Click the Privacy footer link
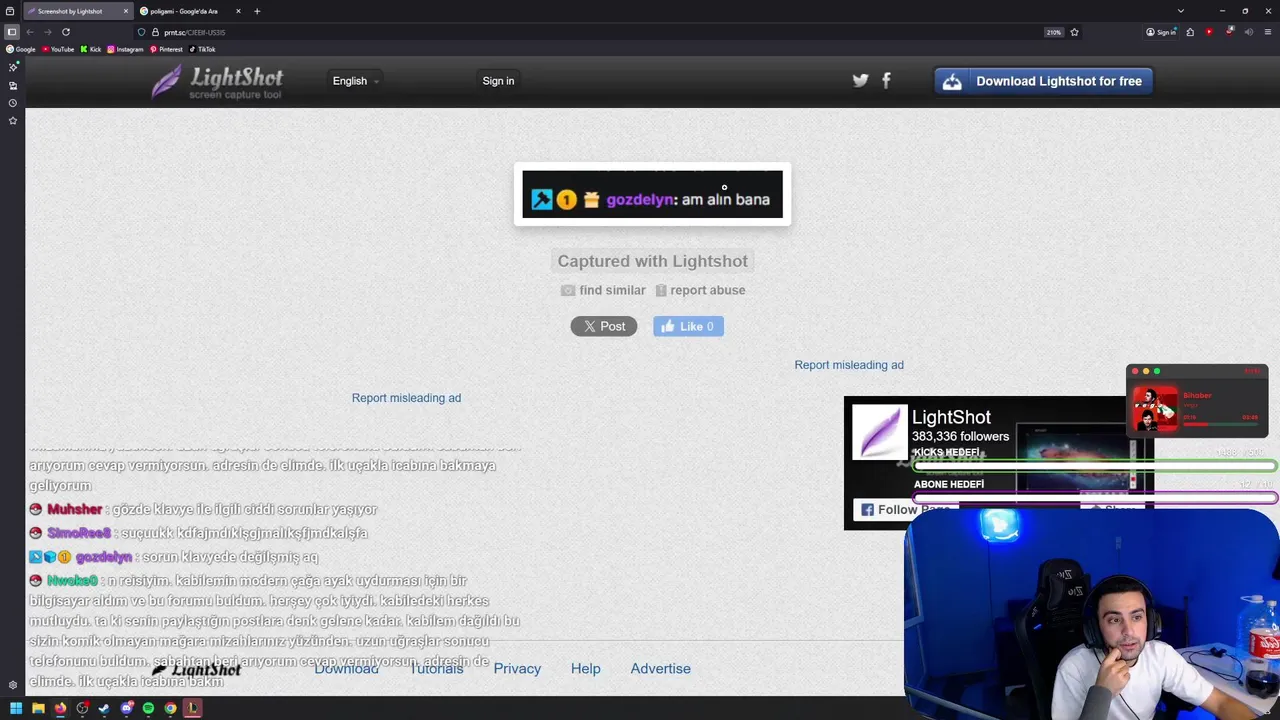 517,669
